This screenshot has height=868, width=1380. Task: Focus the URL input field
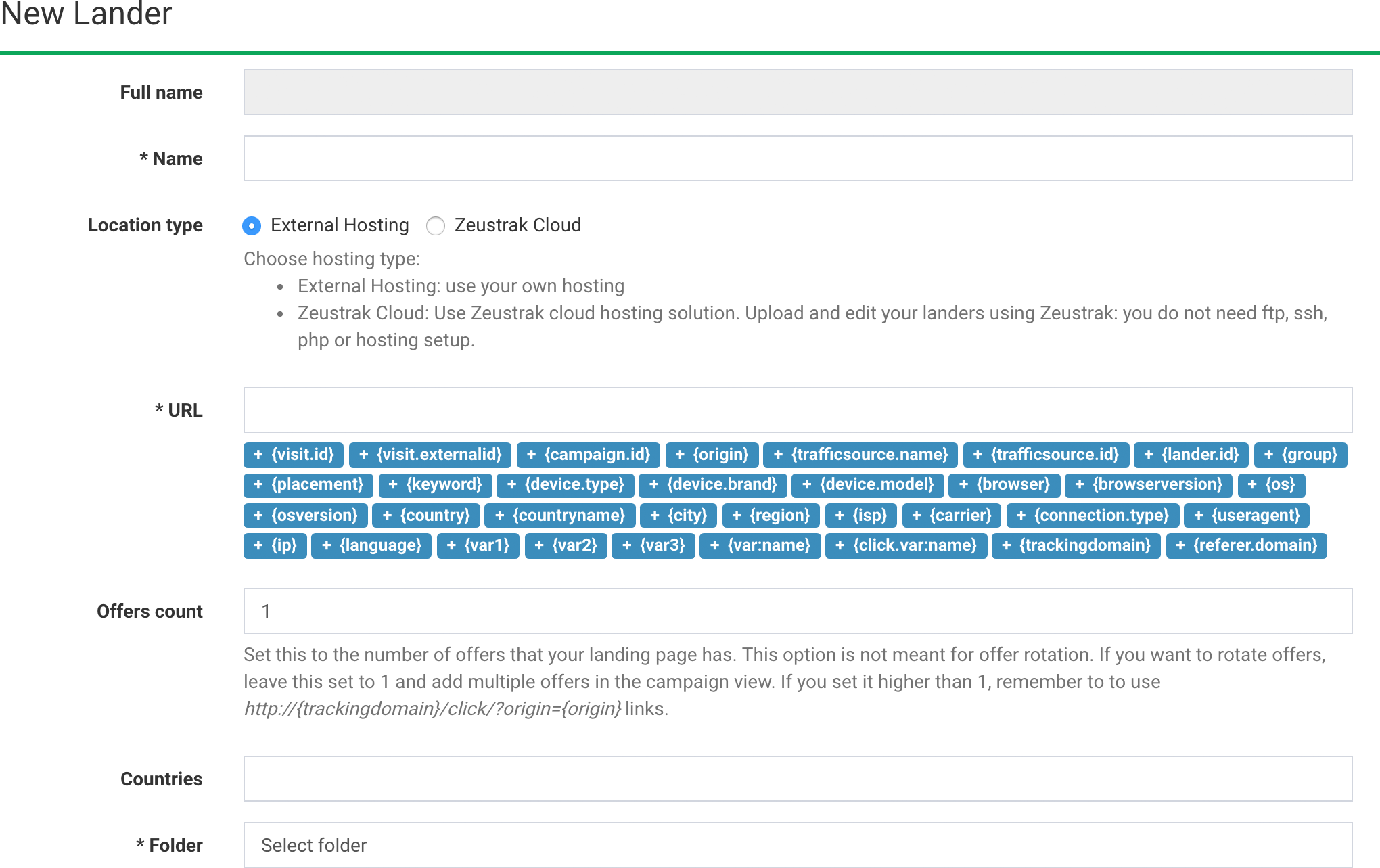798,410
